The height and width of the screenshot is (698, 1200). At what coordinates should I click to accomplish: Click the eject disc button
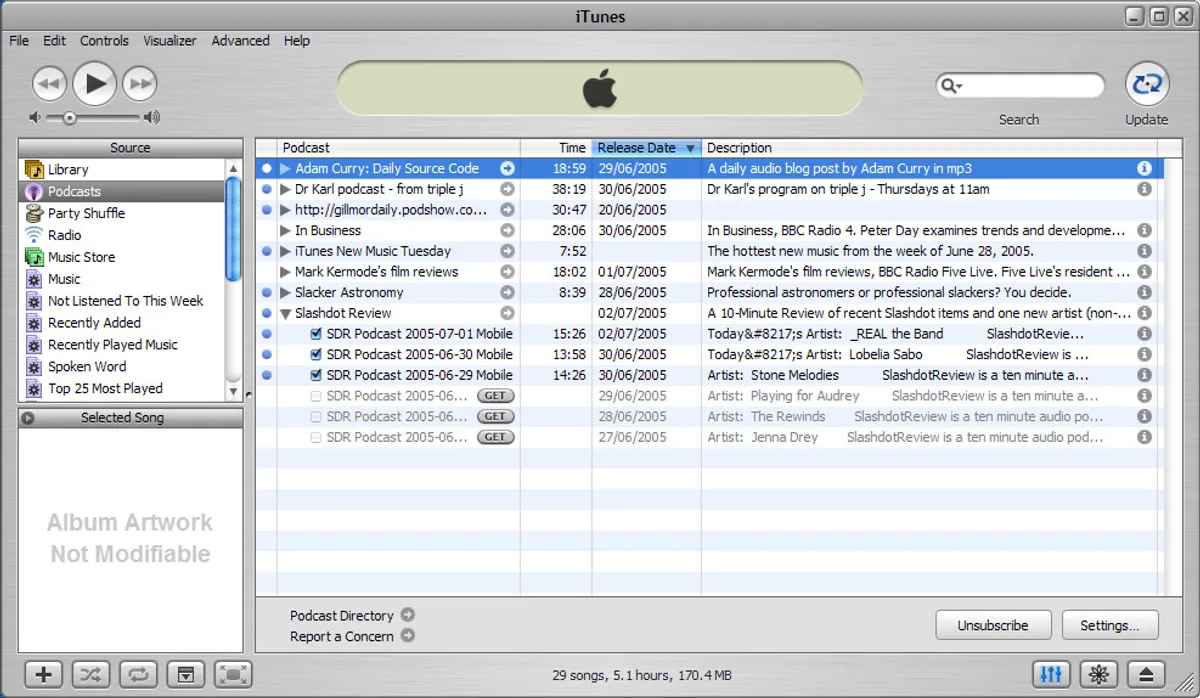click(x=1146, y=674)
